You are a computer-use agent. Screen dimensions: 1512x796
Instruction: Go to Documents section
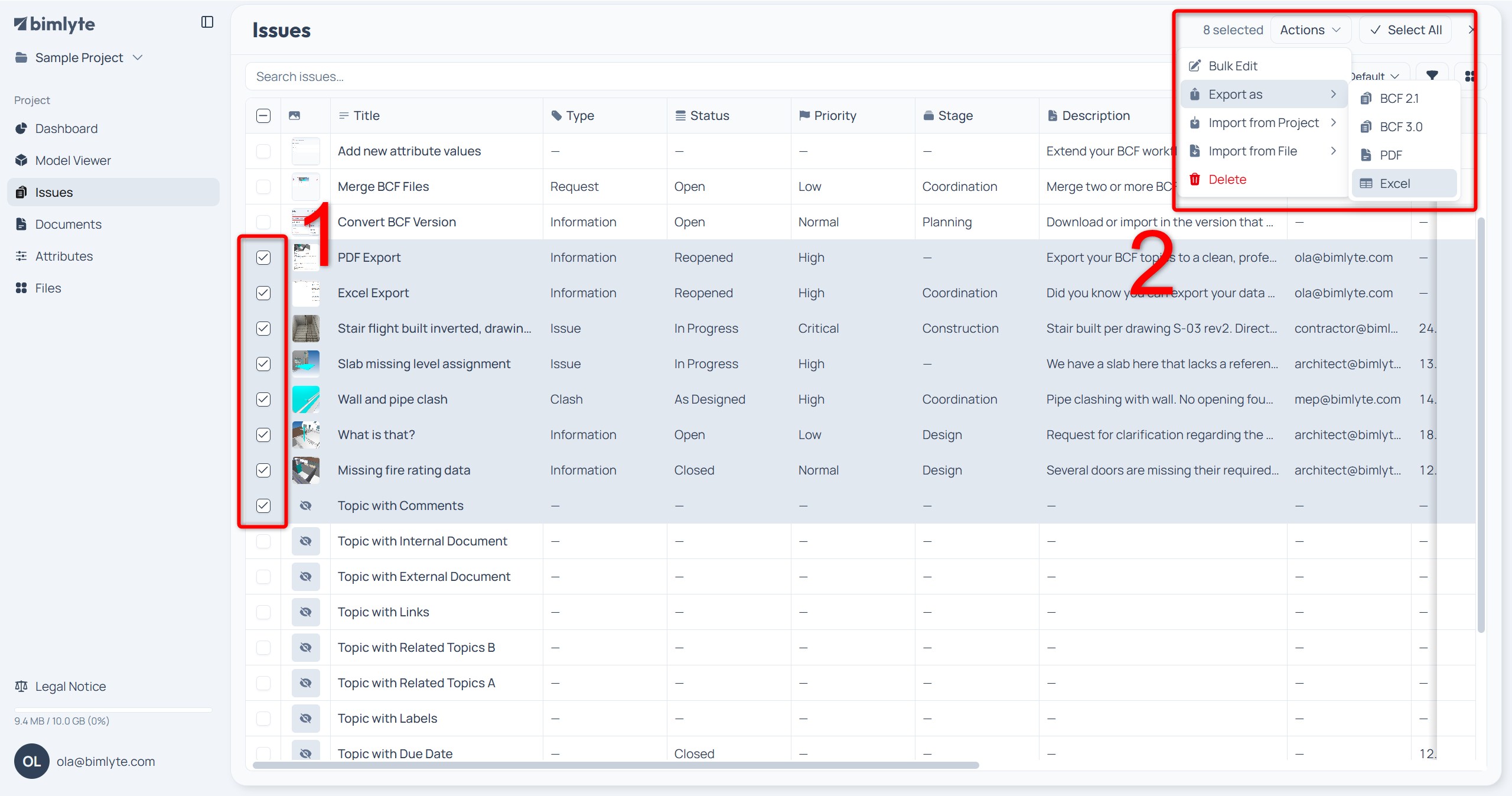pos(113,224)
